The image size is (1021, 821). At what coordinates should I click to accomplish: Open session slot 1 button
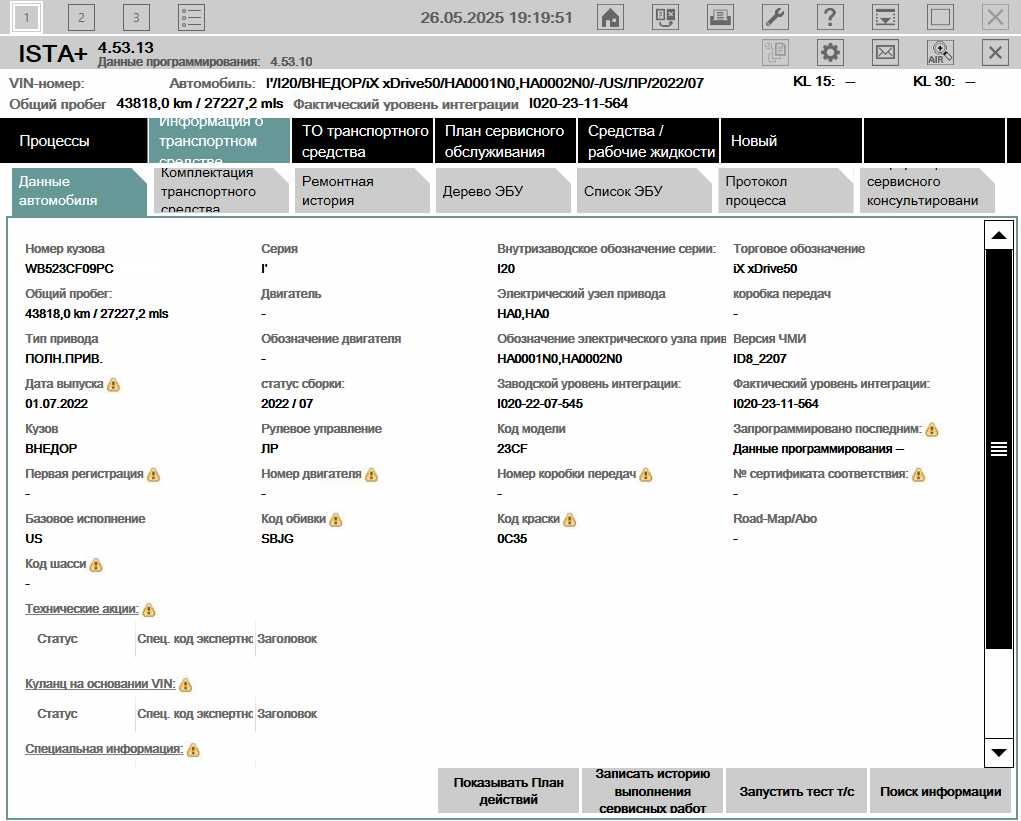point(27,17)
